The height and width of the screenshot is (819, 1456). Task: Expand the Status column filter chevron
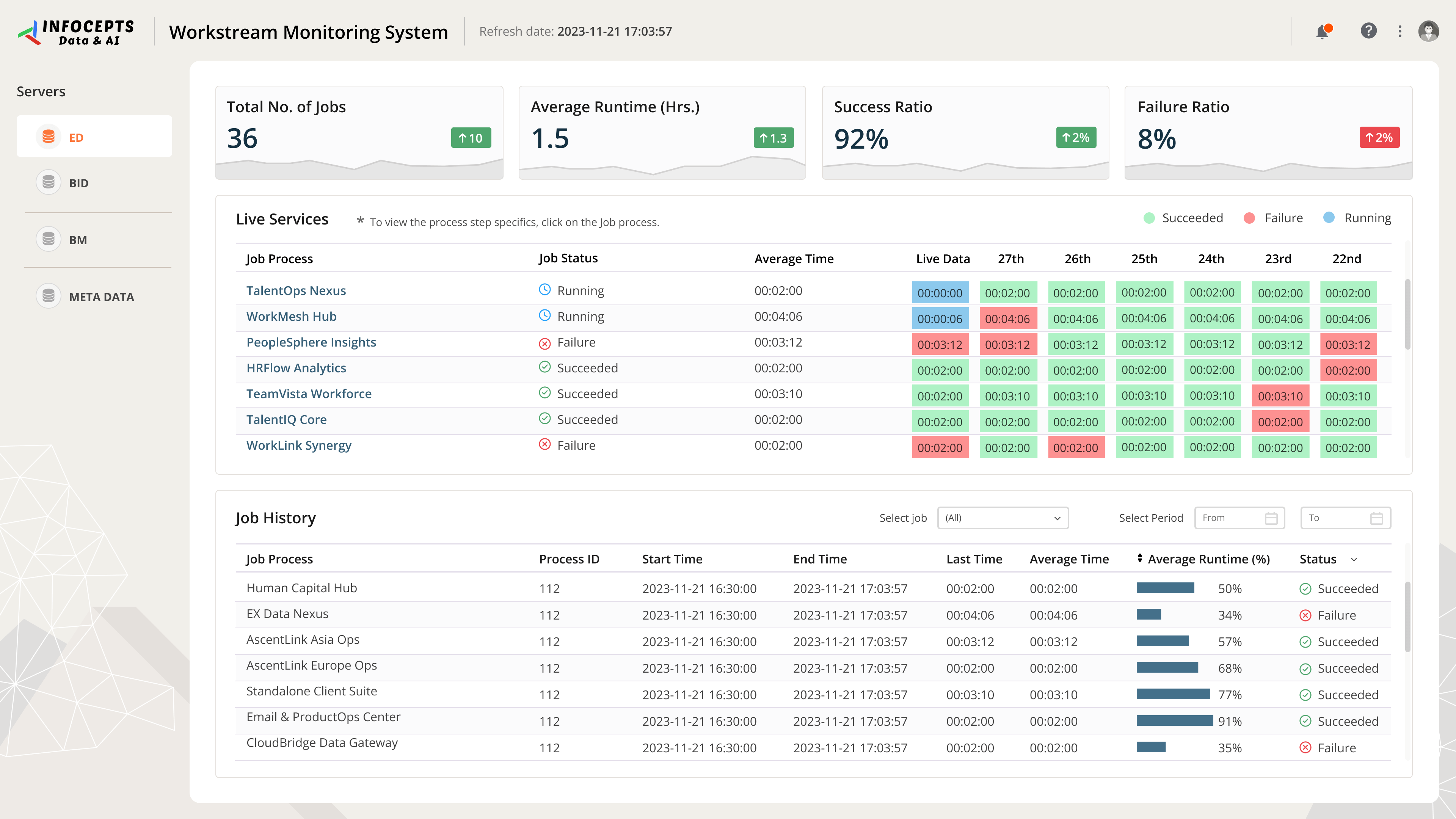click(x=1354, y=560)
